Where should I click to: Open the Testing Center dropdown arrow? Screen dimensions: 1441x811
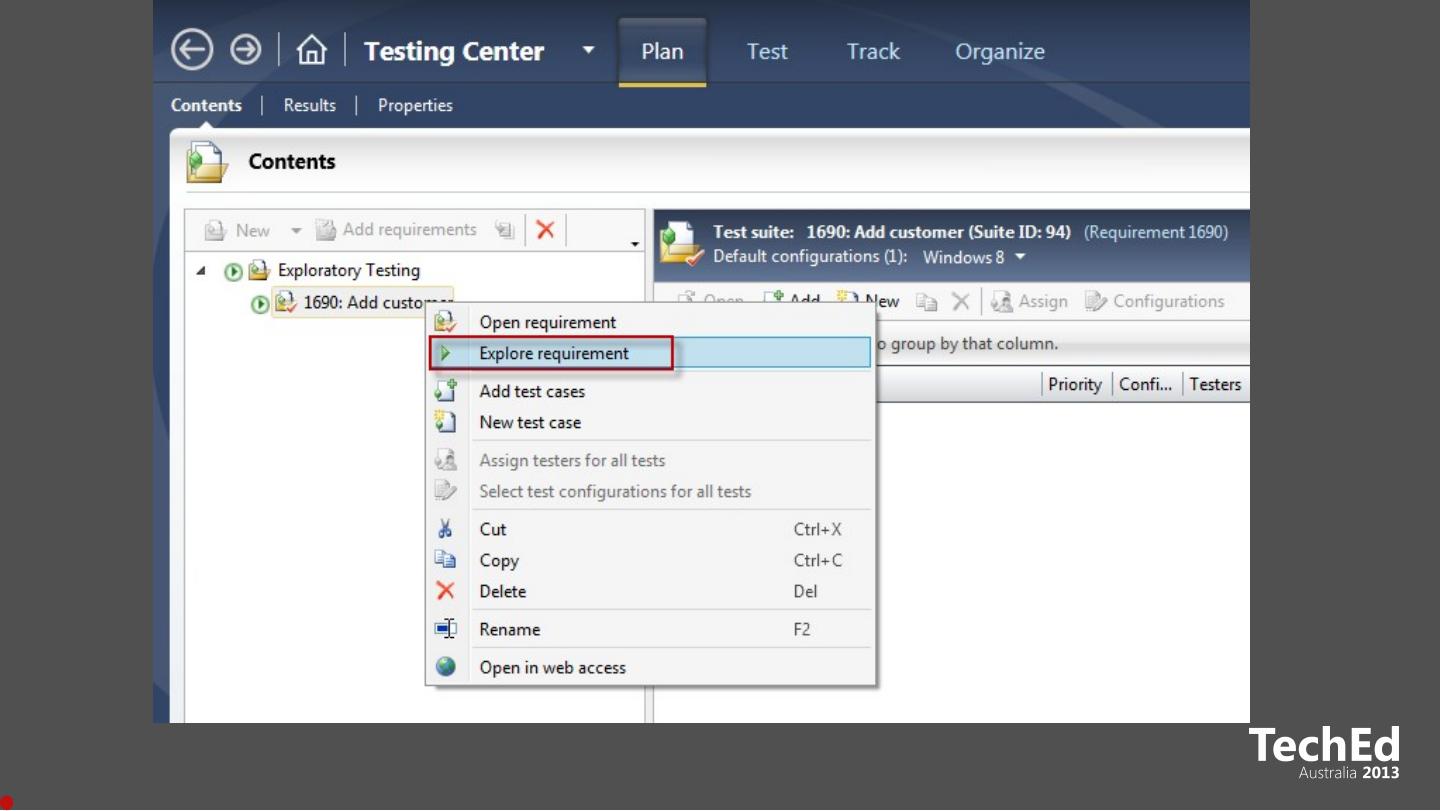point(588,51)
